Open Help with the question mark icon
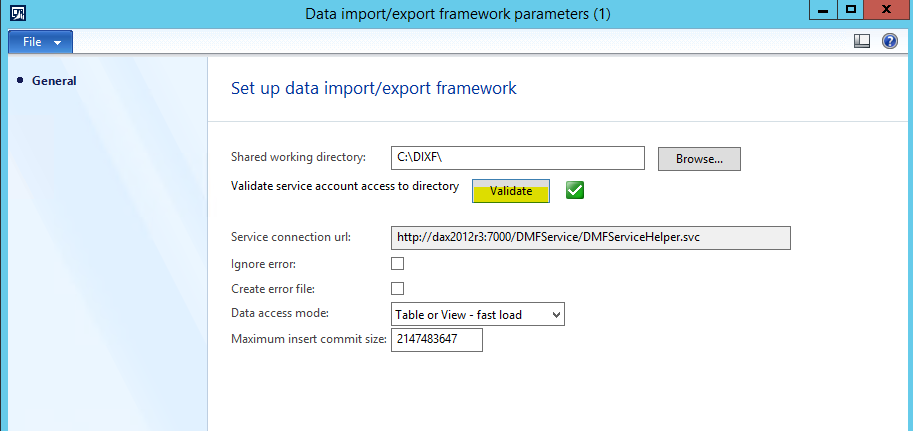This screenshot has height=431, width=913. 889,42
